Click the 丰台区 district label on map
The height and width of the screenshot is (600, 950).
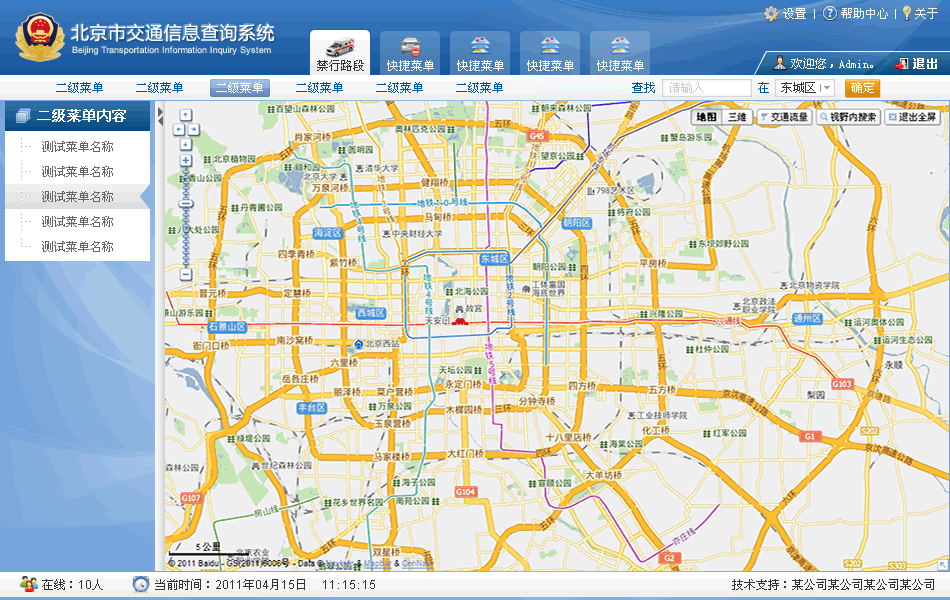point(312,408)
